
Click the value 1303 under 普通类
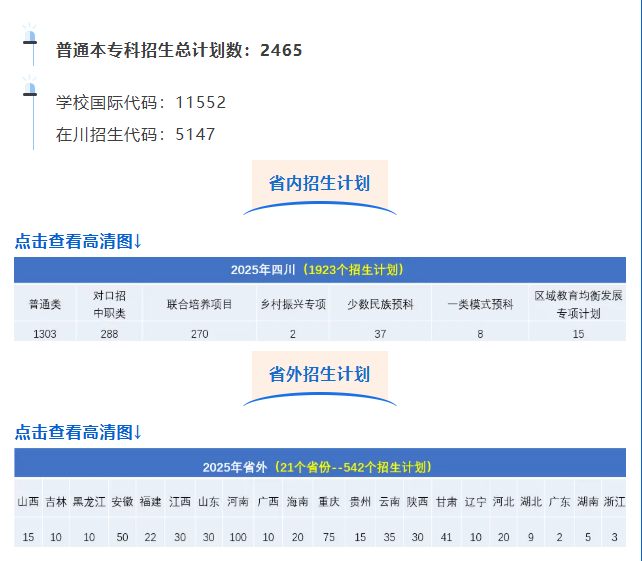click(x=45, y=334)
